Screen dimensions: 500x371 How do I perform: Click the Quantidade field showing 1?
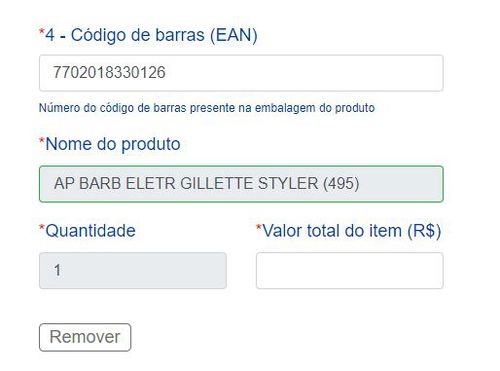click(133, 270)
